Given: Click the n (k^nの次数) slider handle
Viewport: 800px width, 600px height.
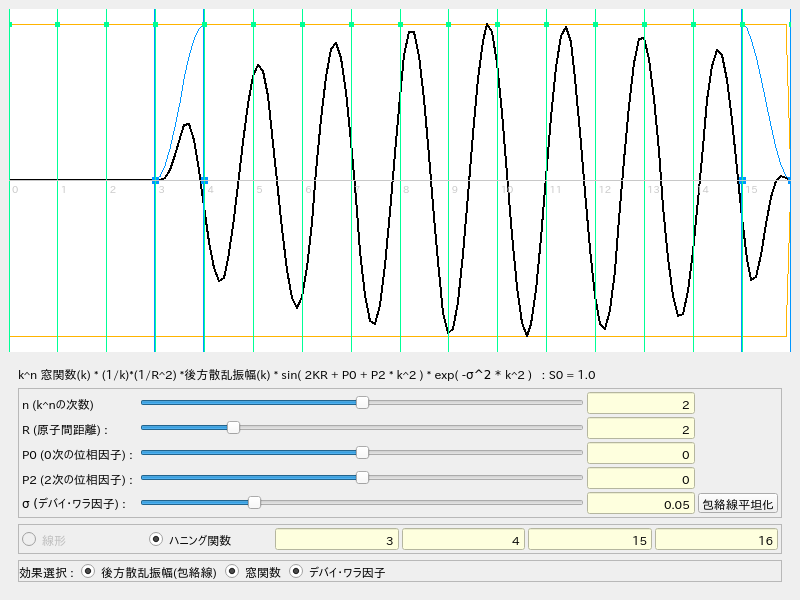Looking at the screenshot, I should pyautogui.click(x=362, y=403).
